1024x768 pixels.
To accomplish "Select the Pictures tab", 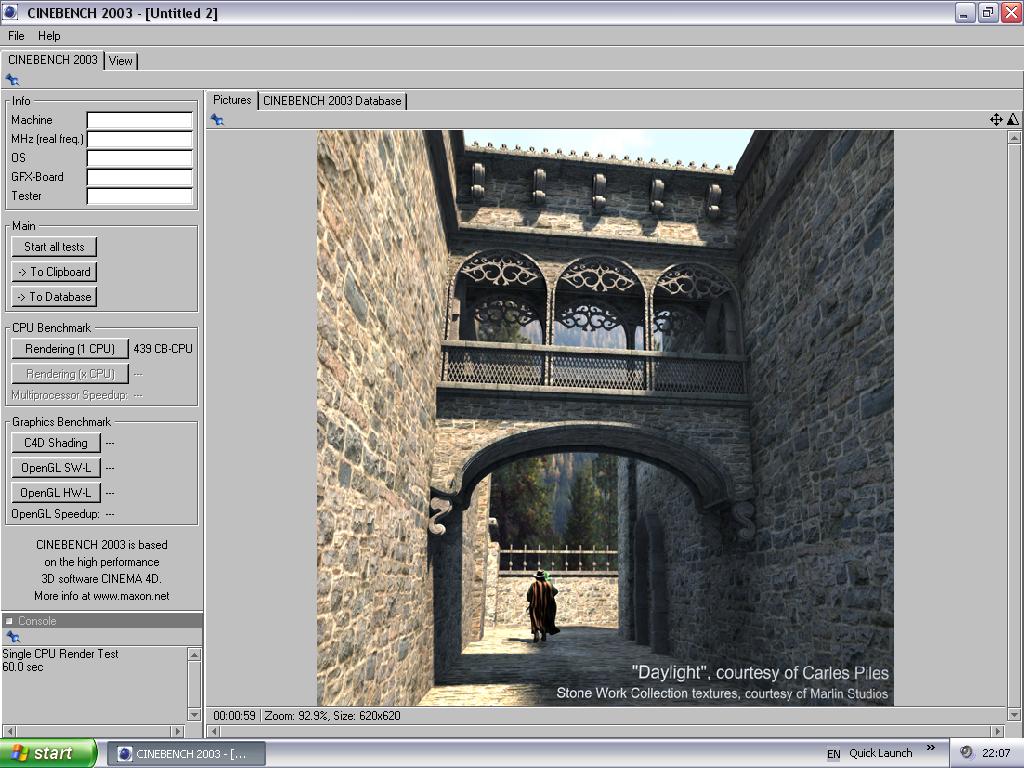I will pos(232,100).
